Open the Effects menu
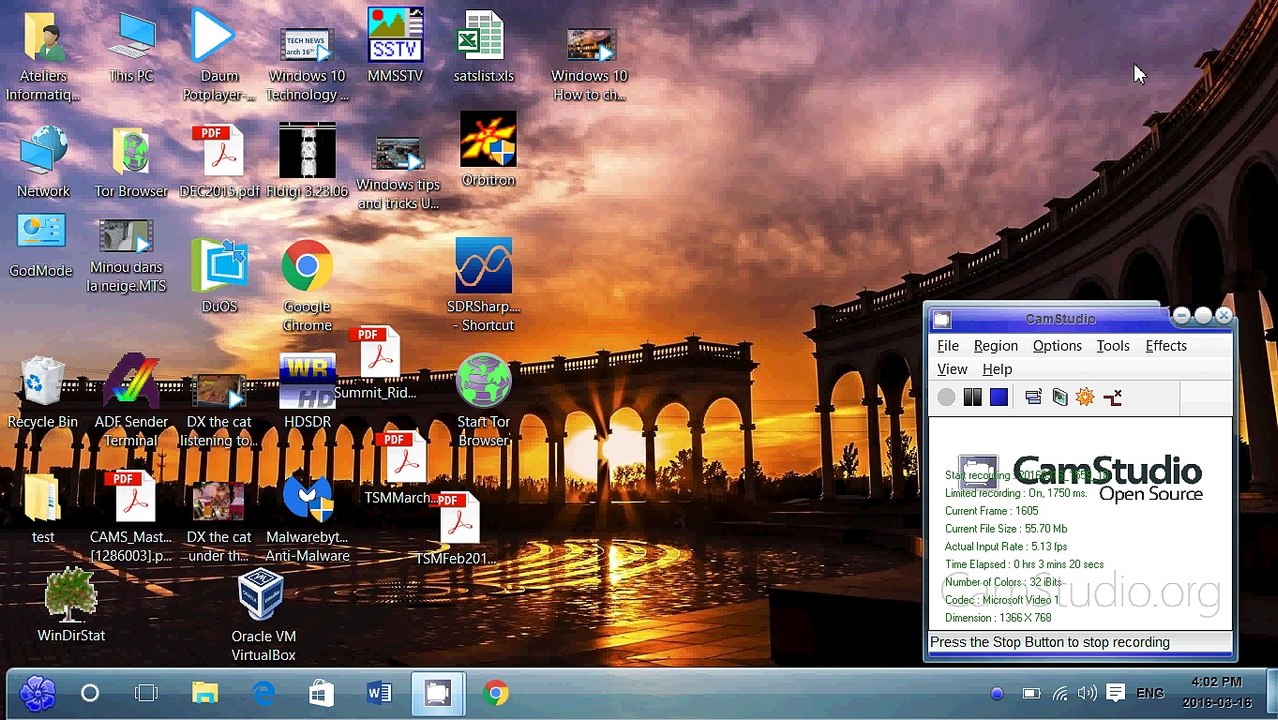 click(x=1166, y=346)
